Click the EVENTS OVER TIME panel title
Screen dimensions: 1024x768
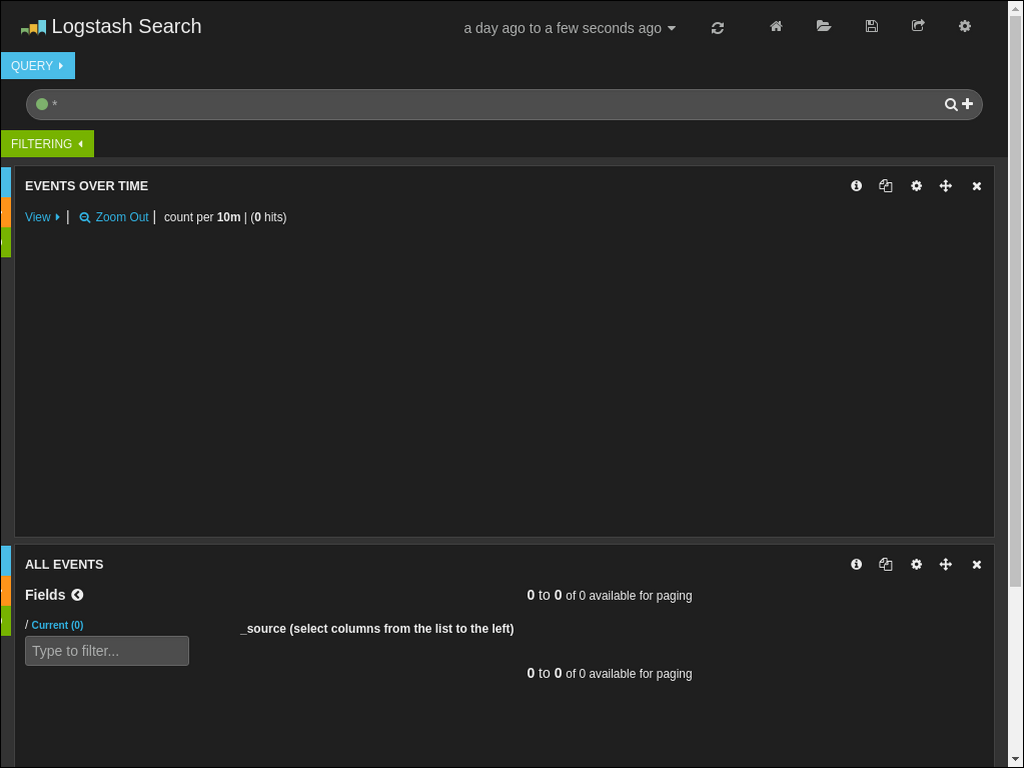click(86, 186)
